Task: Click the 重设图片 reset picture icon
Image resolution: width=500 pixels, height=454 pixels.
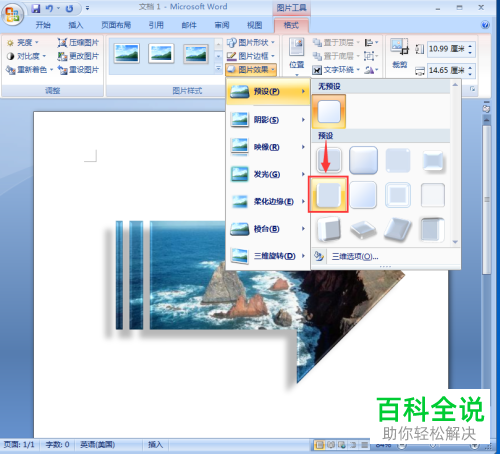Action: 62,70
